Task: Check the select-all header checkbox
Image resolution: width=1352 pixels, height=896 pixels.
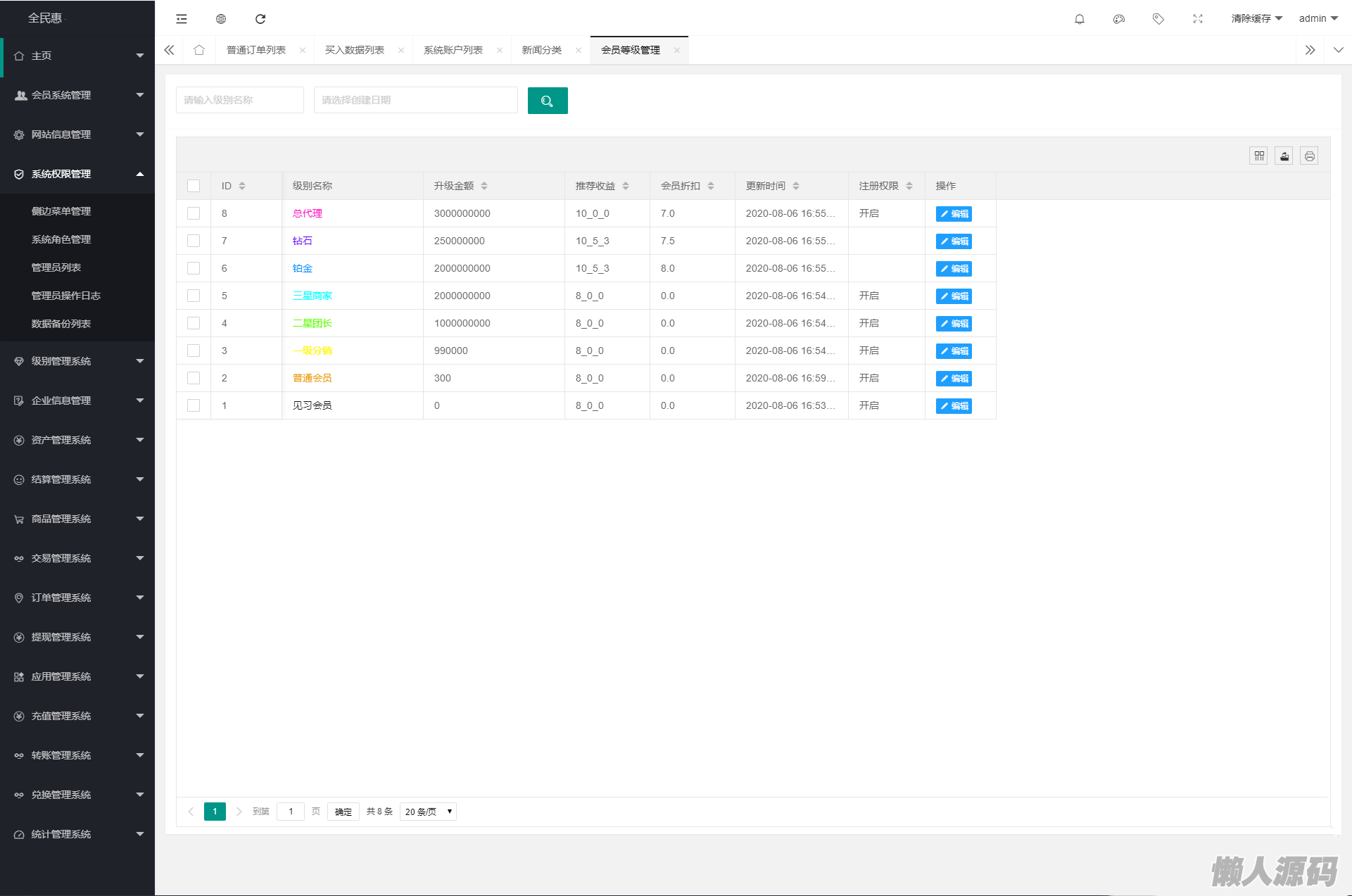Action: coord(194,186)
